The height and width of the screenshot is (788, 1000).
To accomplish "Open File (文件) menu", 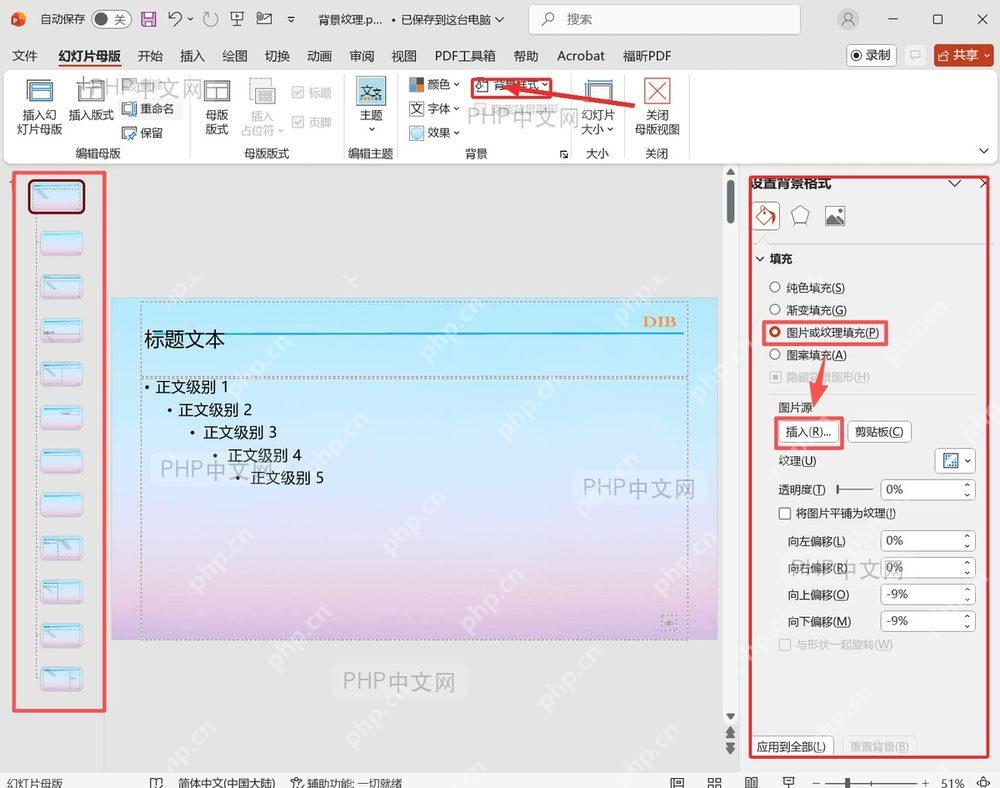I will 25,56.
